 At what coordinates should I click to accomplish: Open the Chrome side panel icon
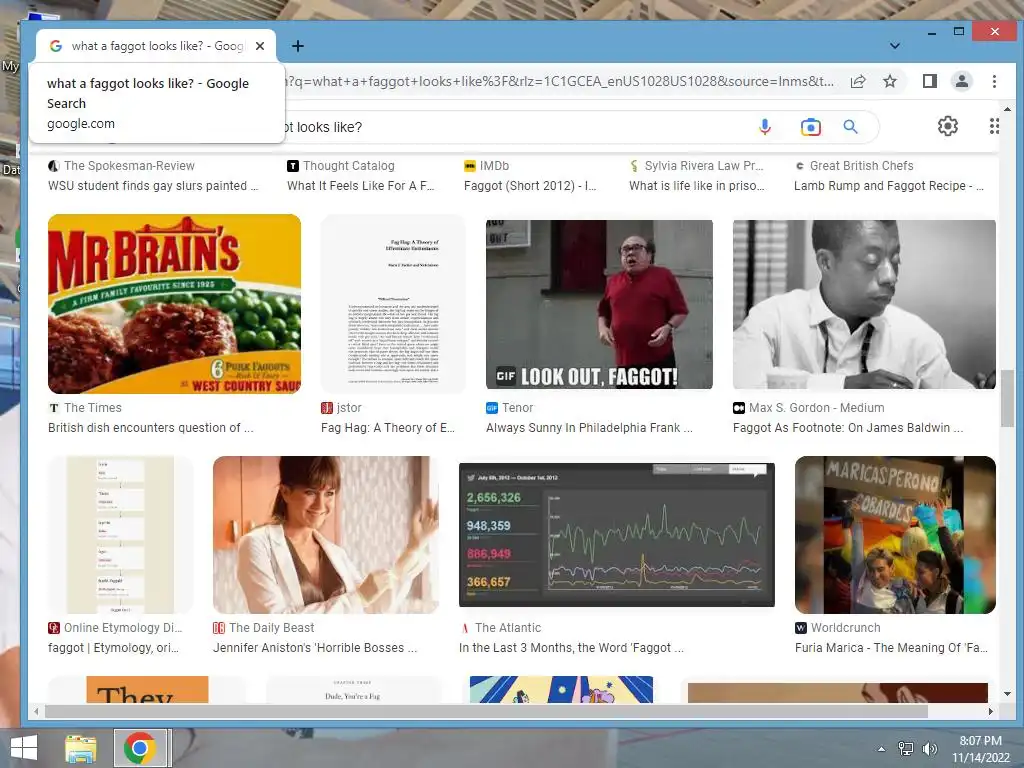click(930, 81)
